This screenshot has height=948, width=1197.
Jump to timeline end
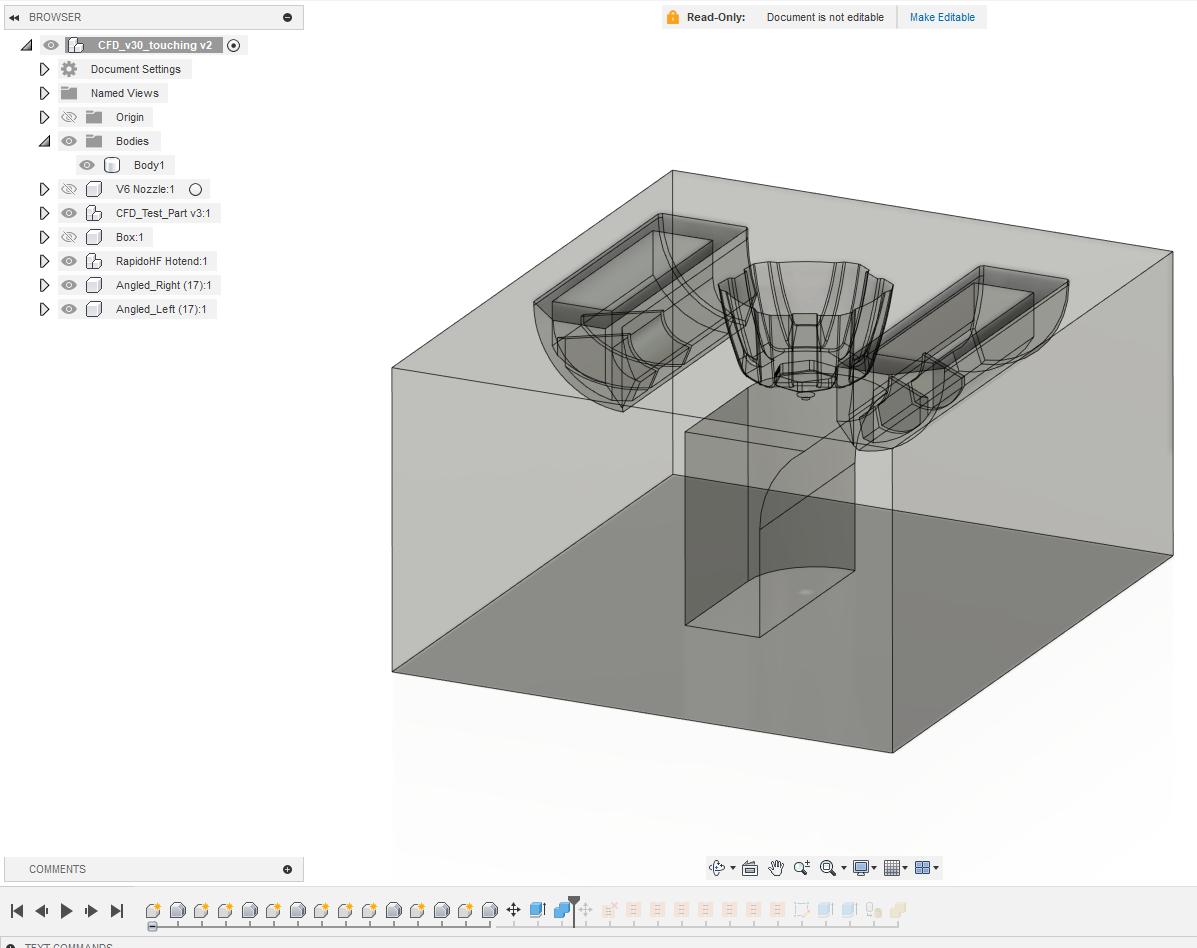point(117,911)
